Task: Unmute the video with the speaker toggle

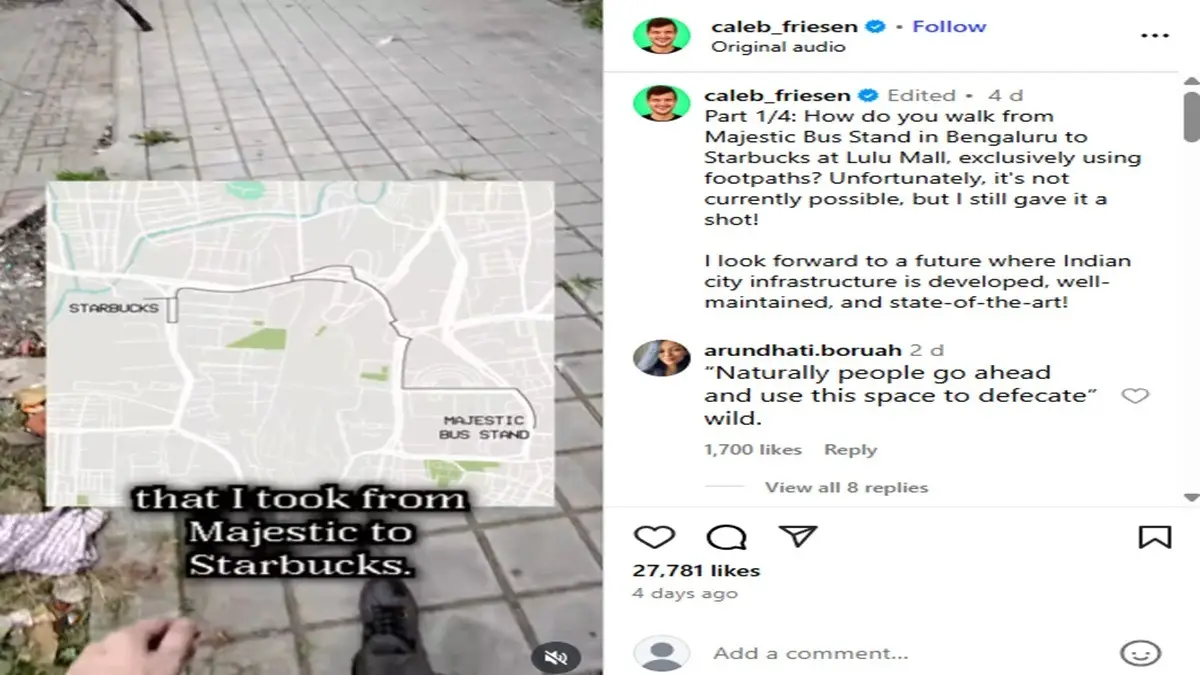Action: [x=556, y=657]
